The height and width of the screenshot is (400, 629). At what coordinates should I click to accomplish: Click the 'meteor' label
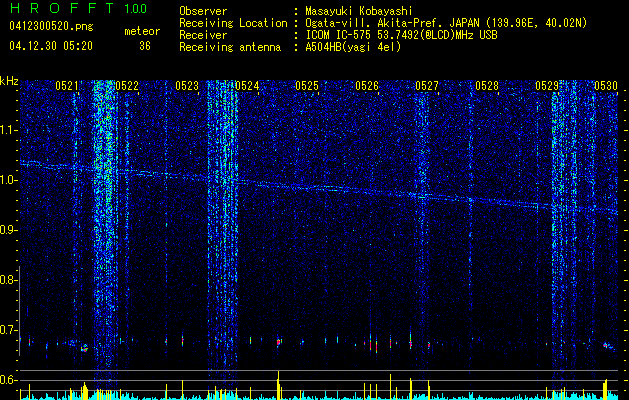[x=142, y=31]
